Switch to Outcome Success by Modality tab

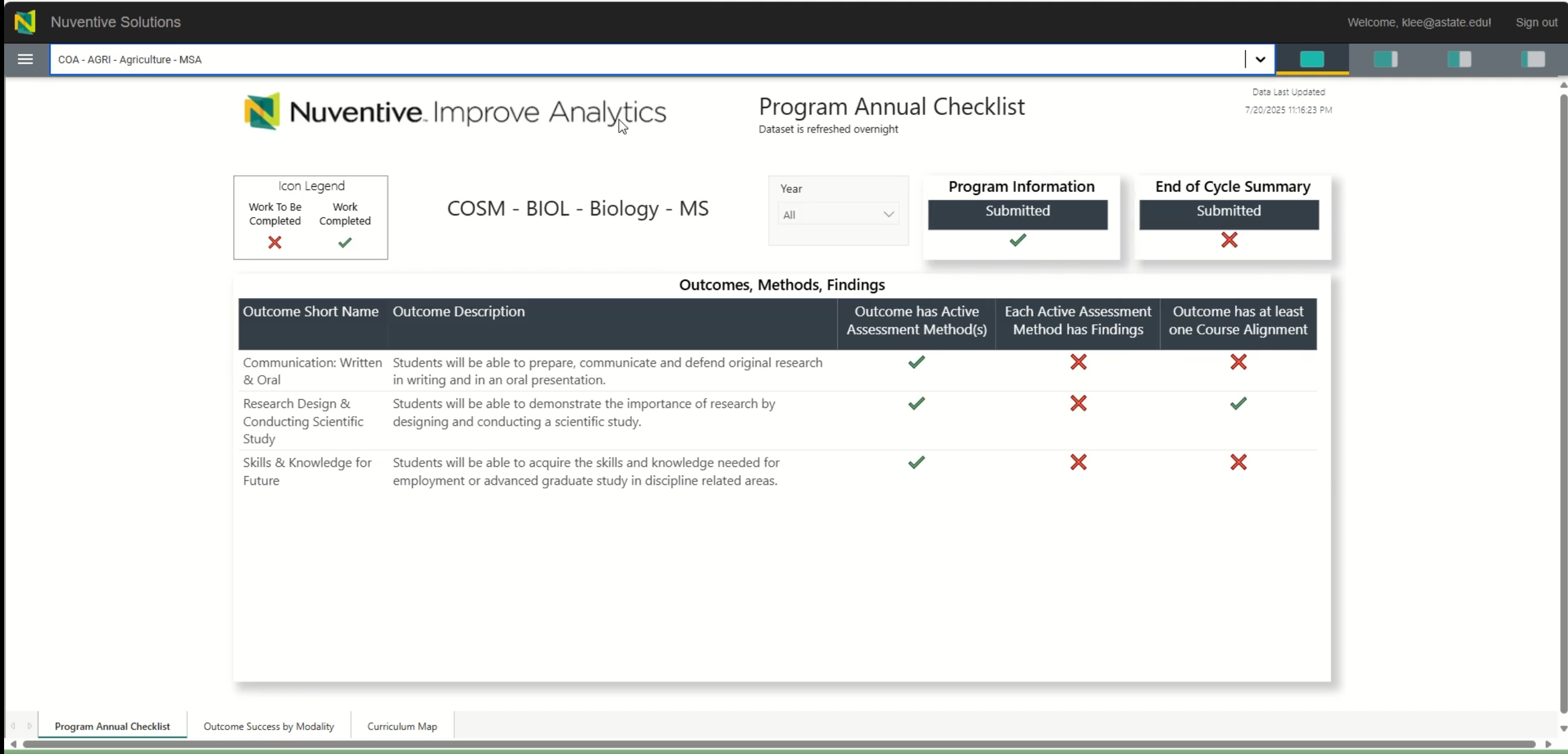tap(269, 726)
